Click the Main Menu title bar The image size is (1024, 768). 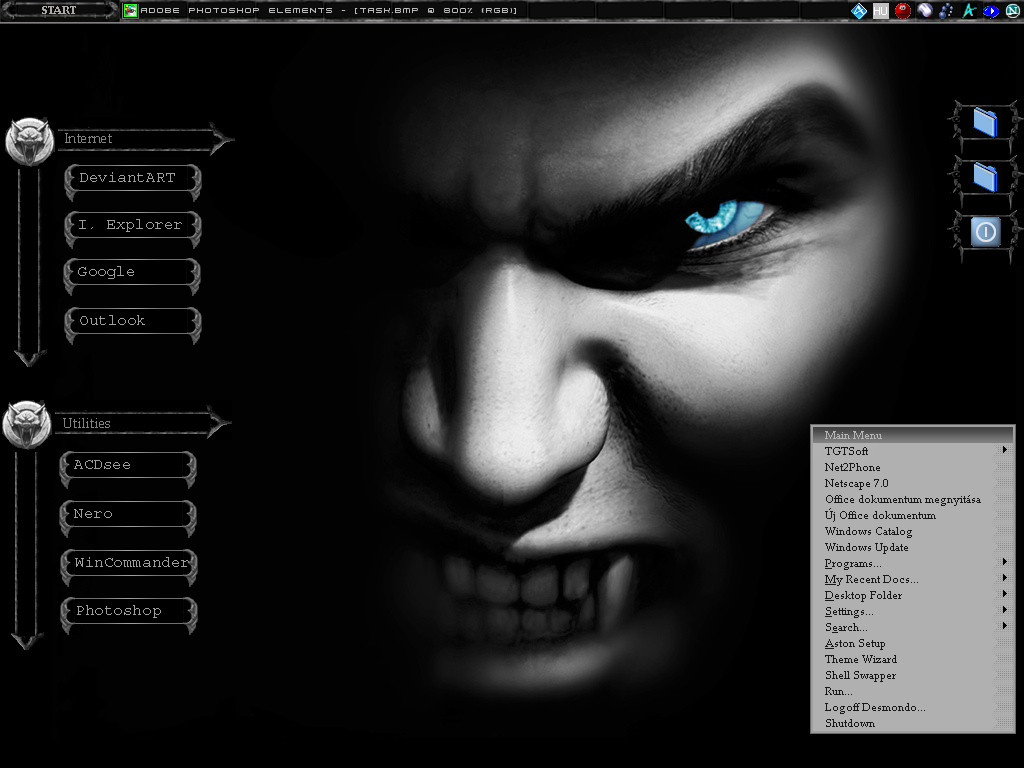(913, 435)
